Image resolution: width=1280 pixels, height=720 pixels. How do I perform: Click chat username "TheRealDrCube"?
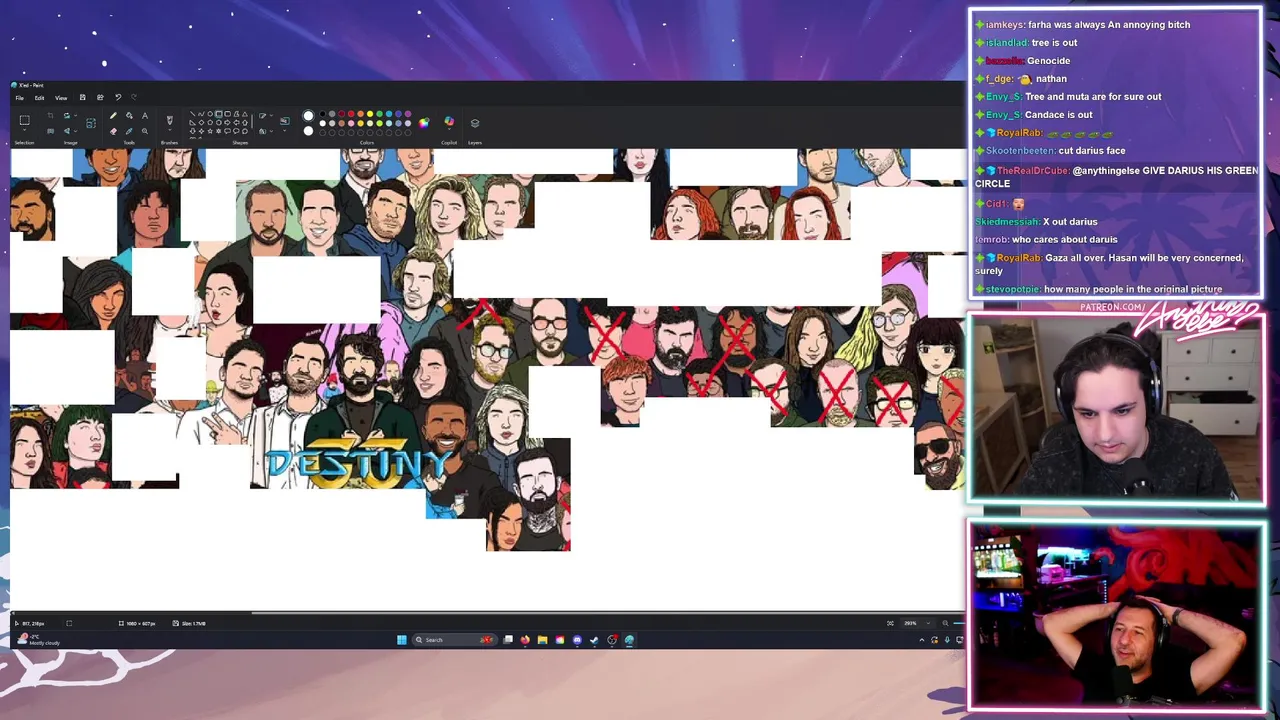[1032, 171]
